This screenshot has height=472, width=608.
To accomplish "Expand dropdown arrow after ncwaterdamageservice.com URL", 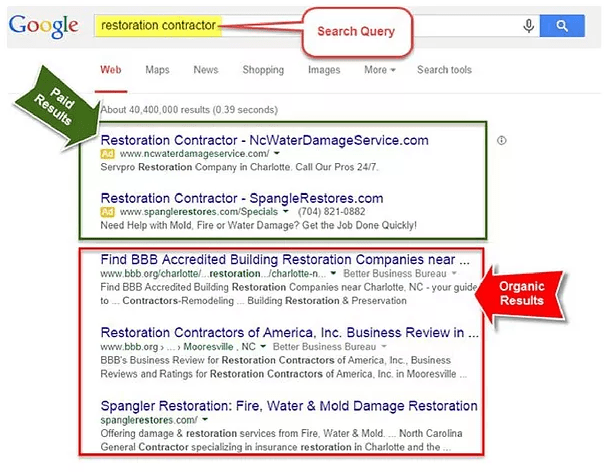I will pyautogui.click(x=276, y=153).
